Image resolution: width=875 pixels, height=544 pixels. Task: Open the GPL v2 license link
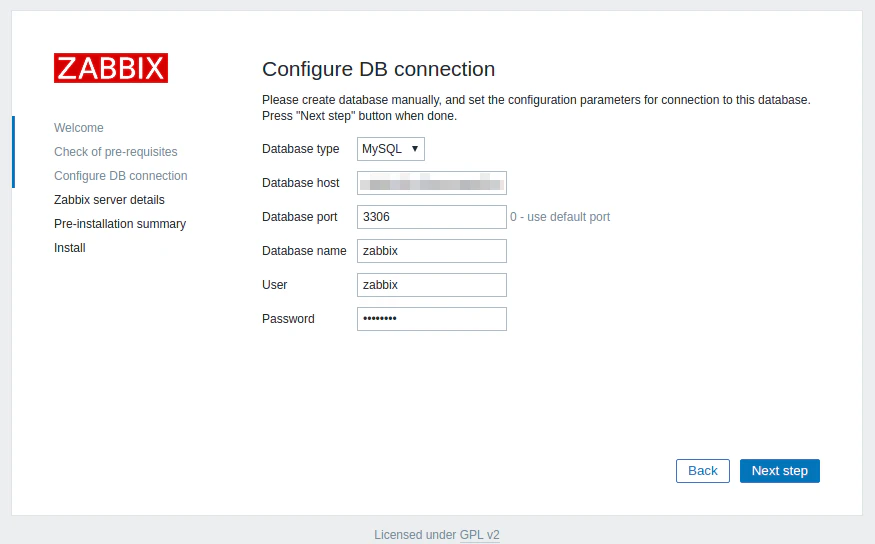tap(479, 535)
